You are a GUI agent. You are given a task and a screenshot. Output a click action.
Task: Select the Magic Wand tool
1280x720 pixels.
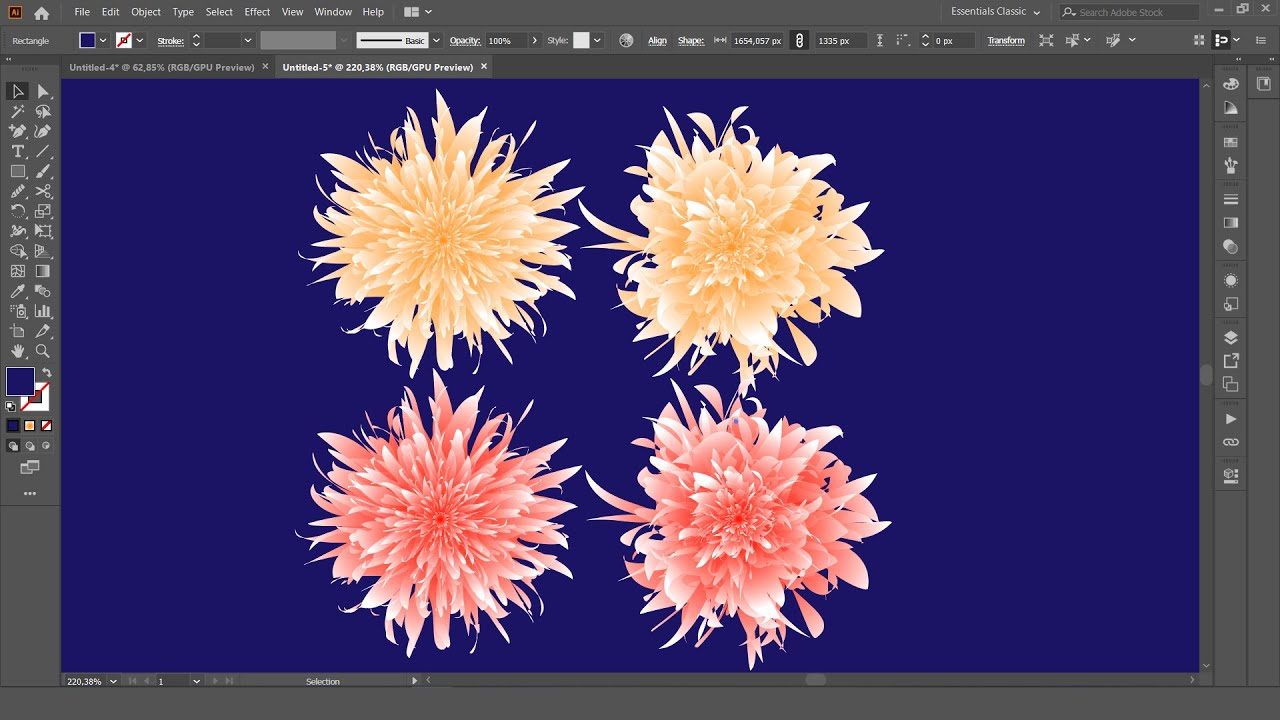(18, 111)
